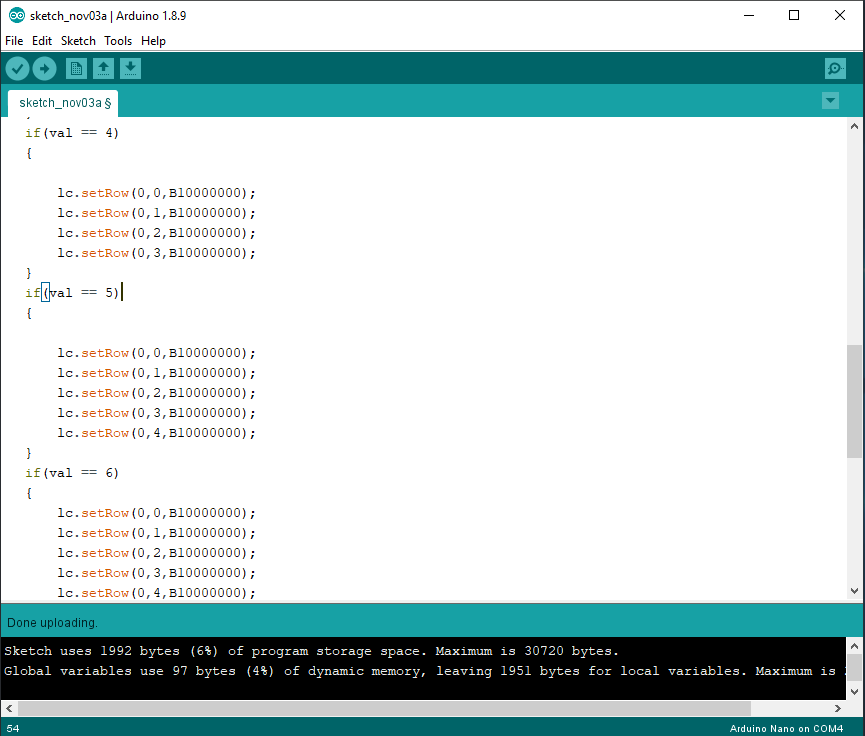Click setRow(0,3 line in val == 4 block
865x736 pixels.
click(157, 253)
